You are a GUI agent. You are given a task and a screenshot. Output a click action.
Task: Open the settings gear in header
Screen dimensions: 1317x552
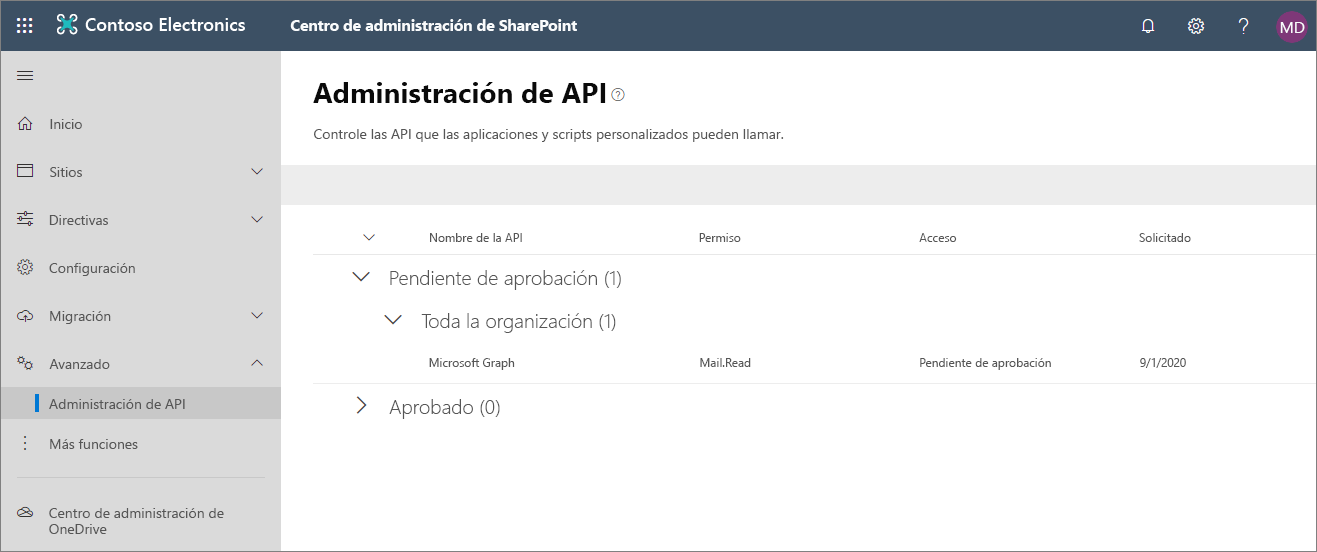click(x=1196, y=26)
